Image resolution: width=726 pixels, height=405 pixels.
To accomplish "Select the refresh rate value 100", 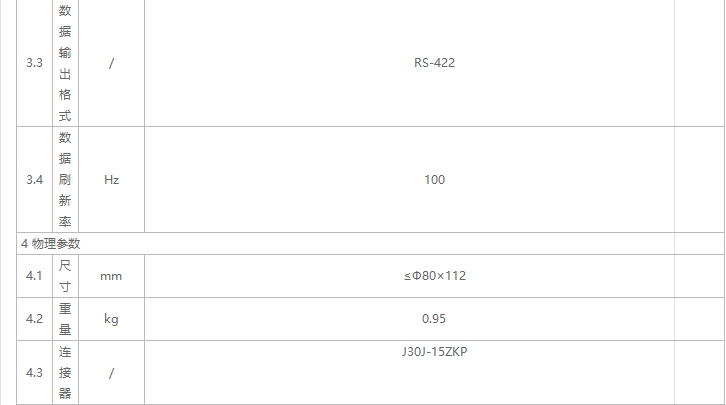I will 434,180.
